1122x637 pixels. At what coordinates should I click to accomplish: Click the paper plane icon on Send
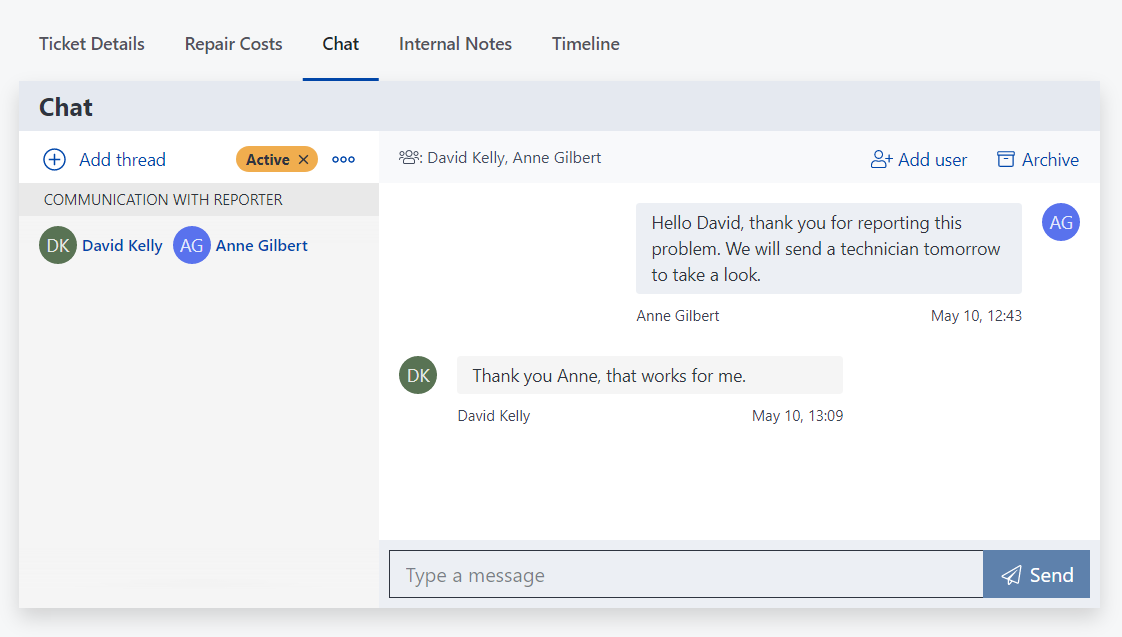tap(1011, 575)
